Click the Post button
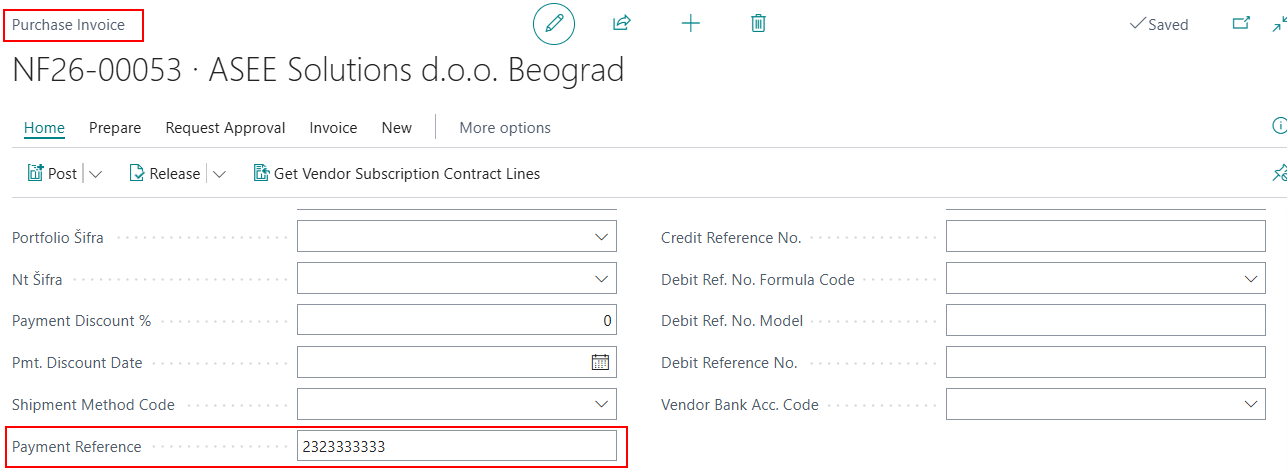 click(52, 173)
